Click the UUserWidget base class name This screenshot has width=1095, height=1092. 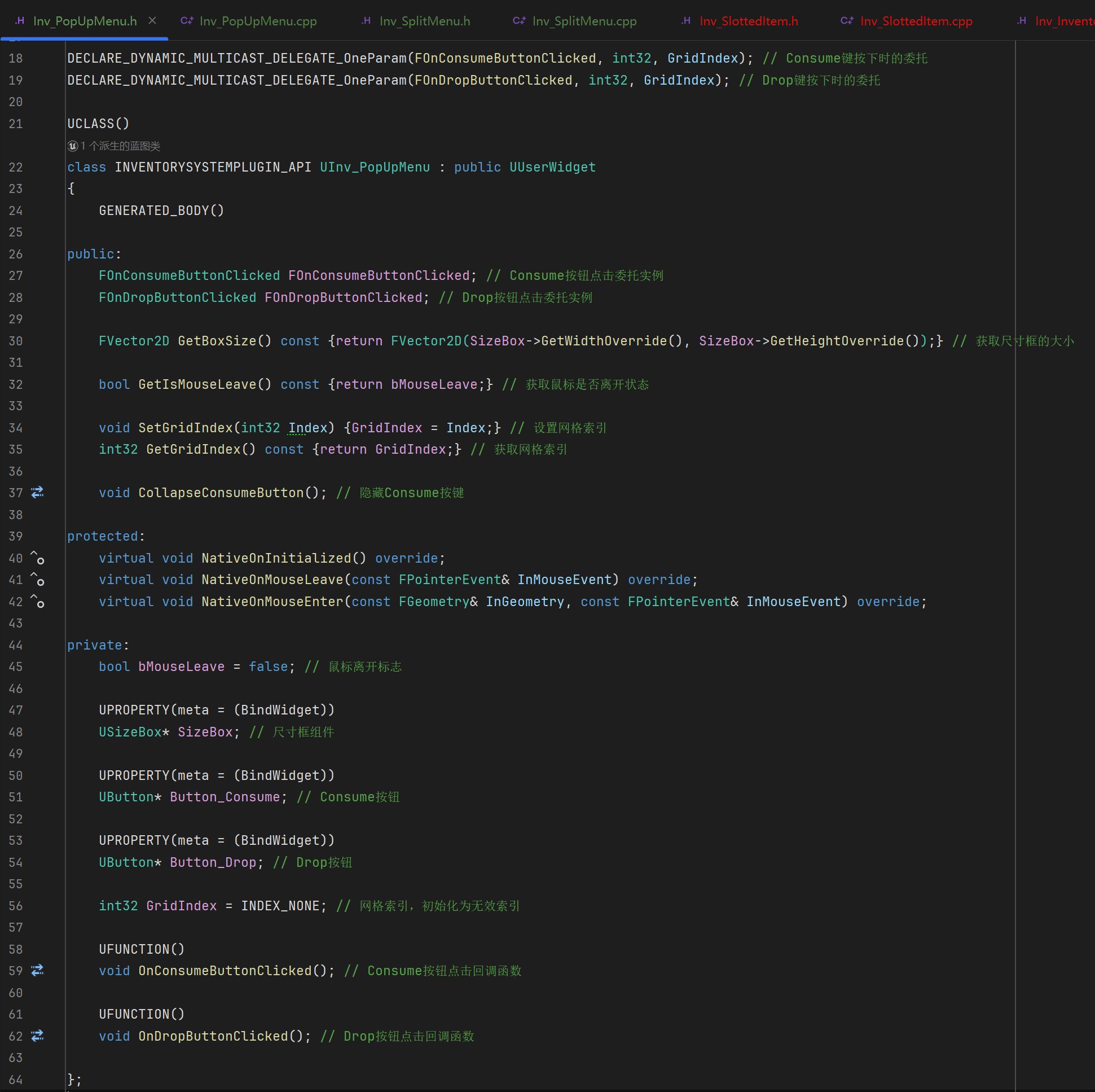click(552, 167)
